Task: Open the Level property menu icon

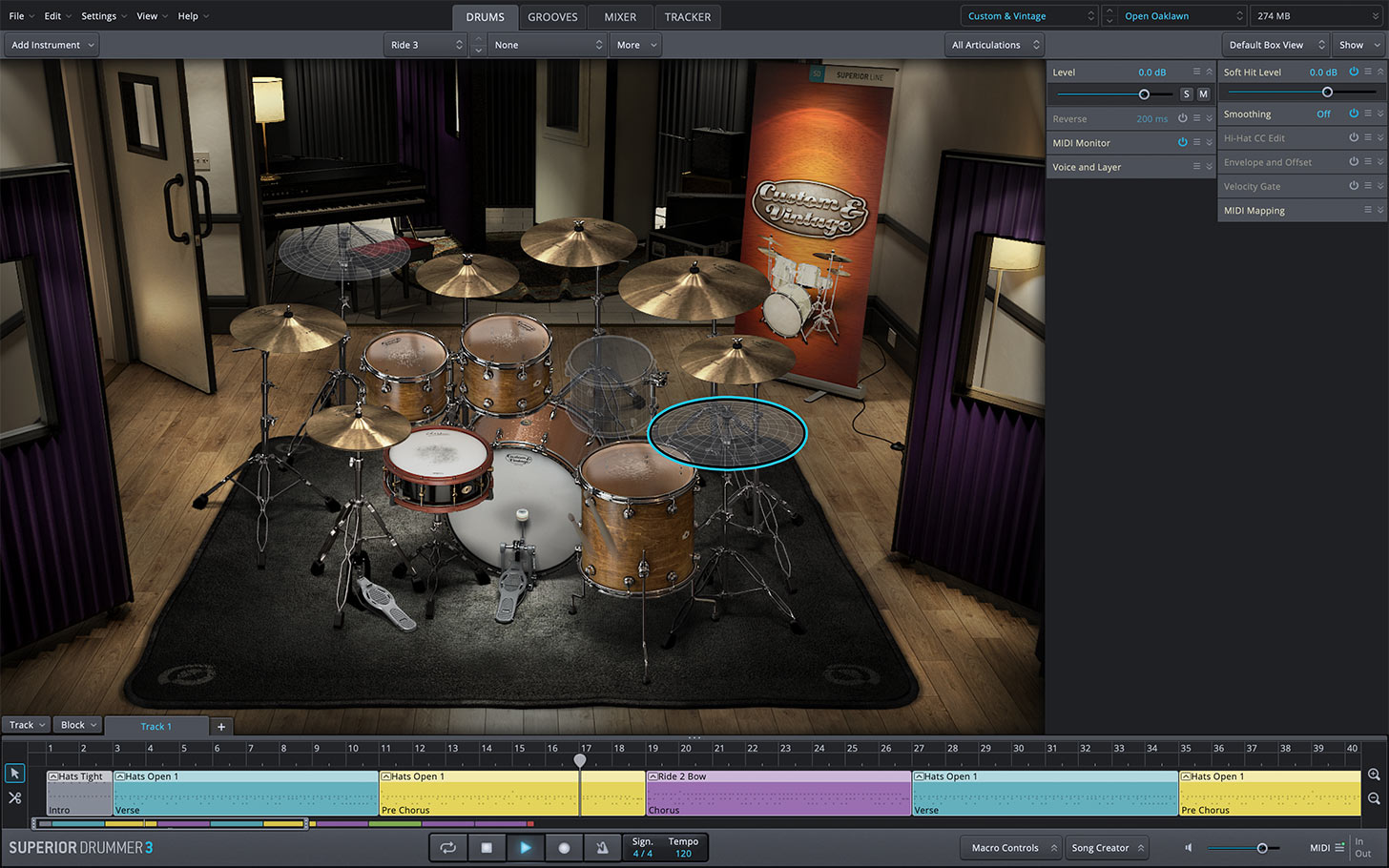Action: coord(1196,72)
